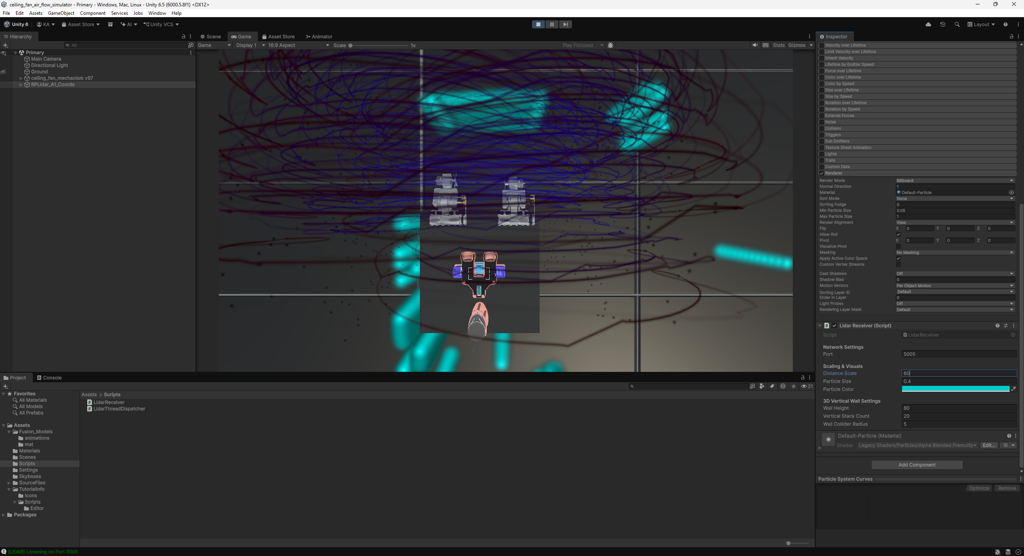Toggle Game view mute audio icon
1024x556 pixels.
tap(755, 45)
